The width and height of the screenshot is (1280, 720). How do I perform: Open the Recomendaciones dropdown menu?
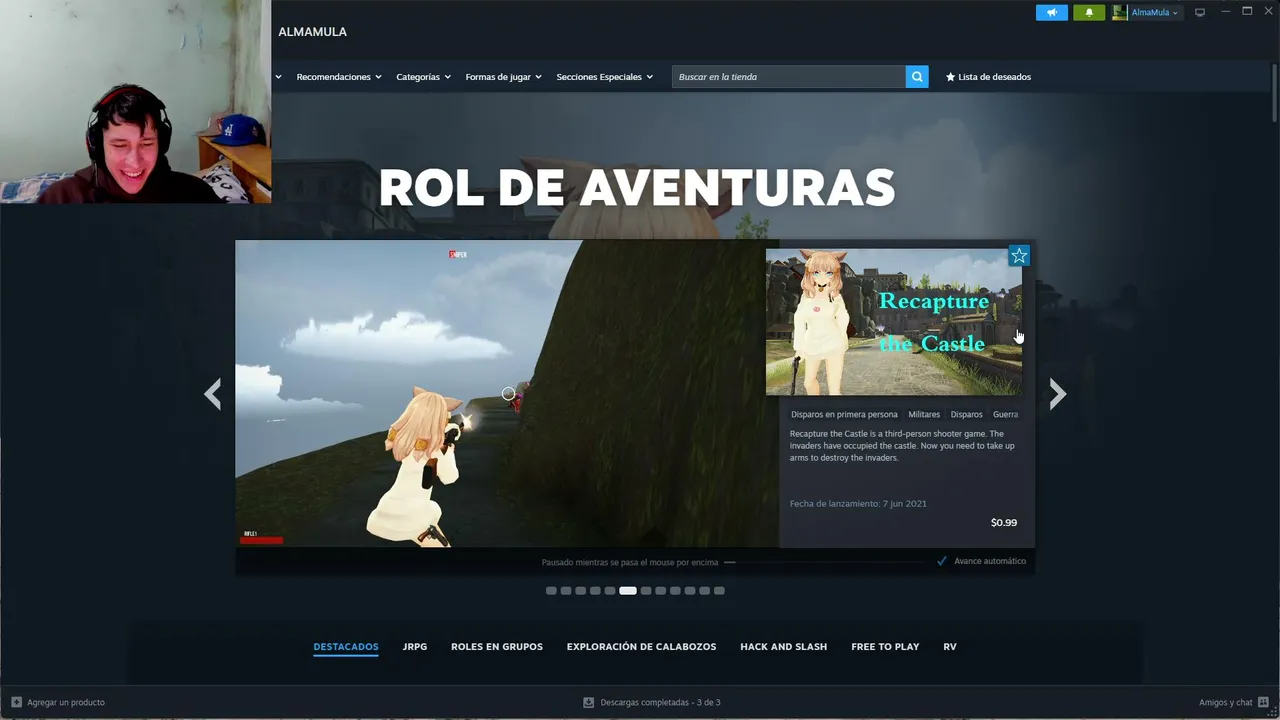(x=339, y=77)
